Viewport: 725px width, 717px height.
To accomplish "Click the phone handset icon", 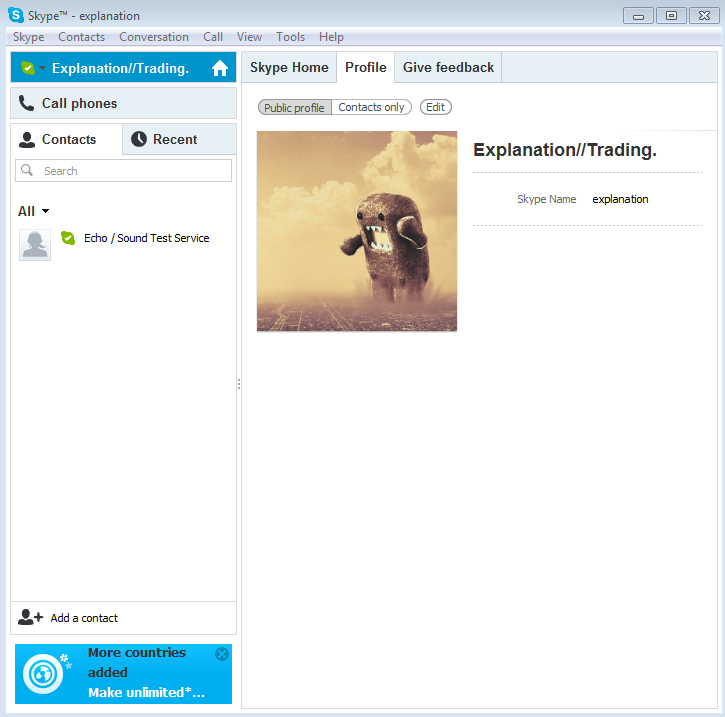I will 26,103.
